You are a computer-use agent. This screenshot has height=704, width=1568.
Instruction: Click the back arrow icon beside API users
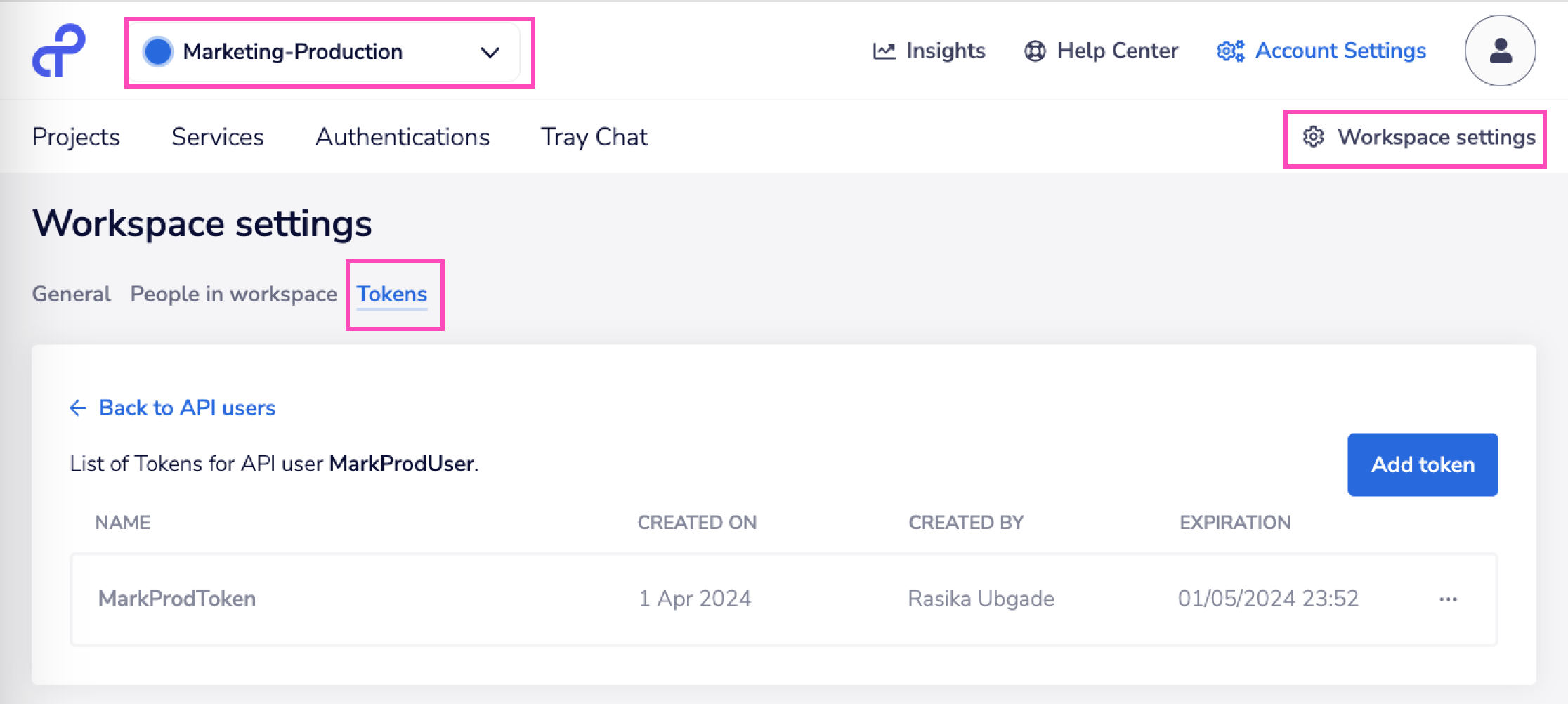click(x=78, y=408)
